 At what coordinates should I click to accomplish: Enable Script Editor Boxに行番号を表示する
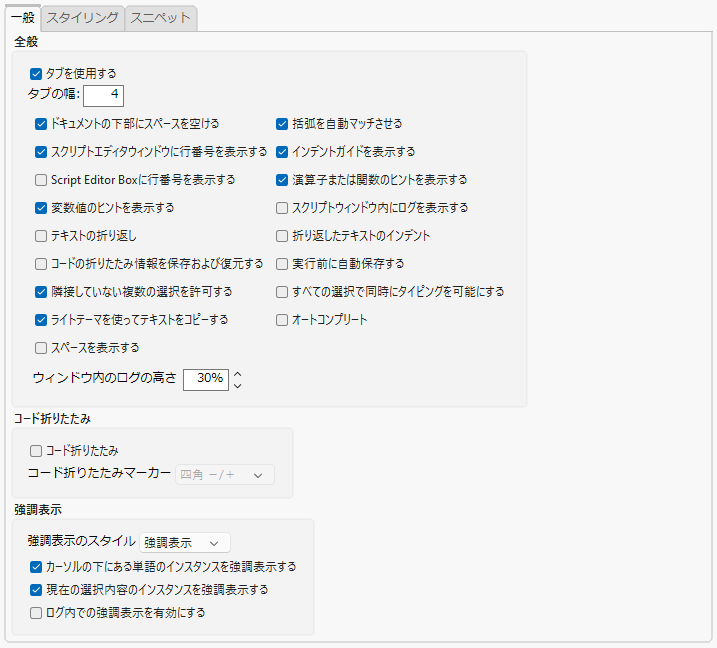41,180
